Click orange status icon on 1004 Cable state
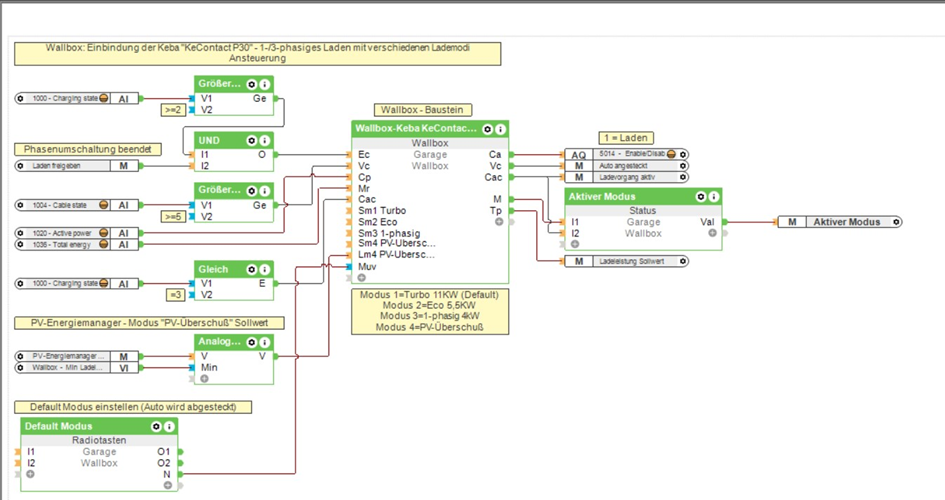The width and height of the screenshot is (945, 500). [102, 205]
